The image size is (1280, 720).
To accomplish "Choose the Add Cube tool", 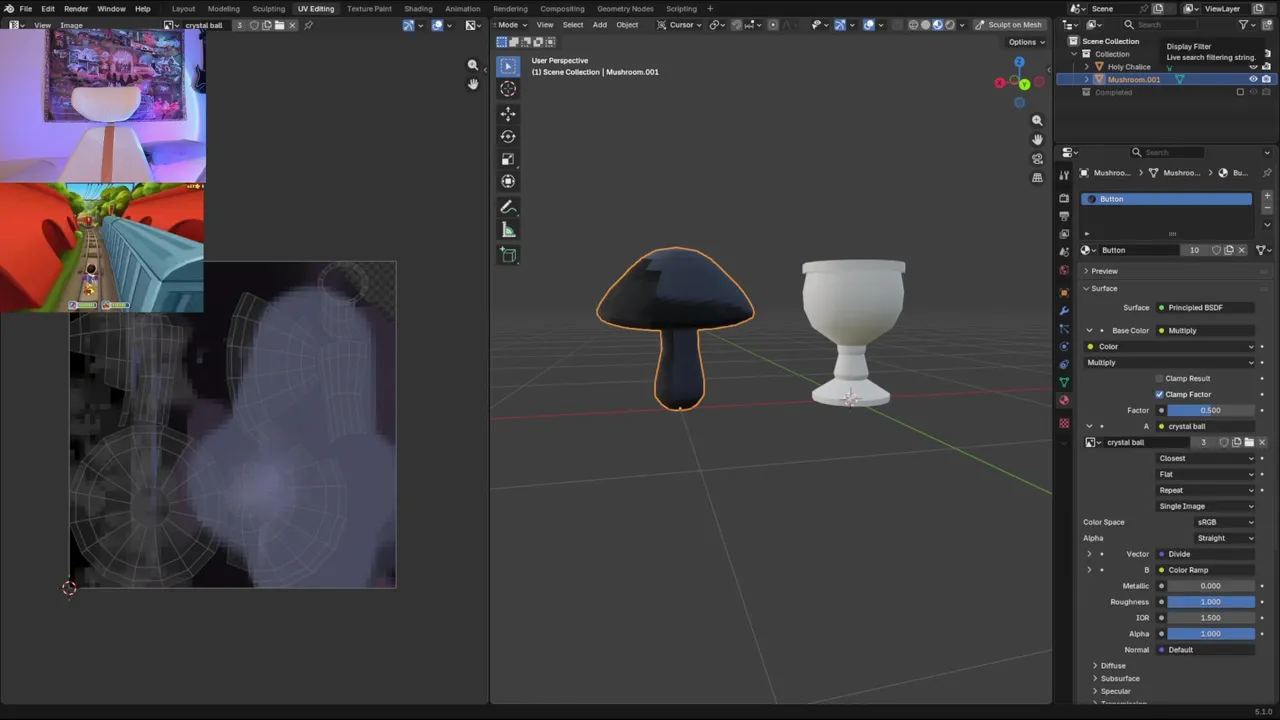I will 508,255.
